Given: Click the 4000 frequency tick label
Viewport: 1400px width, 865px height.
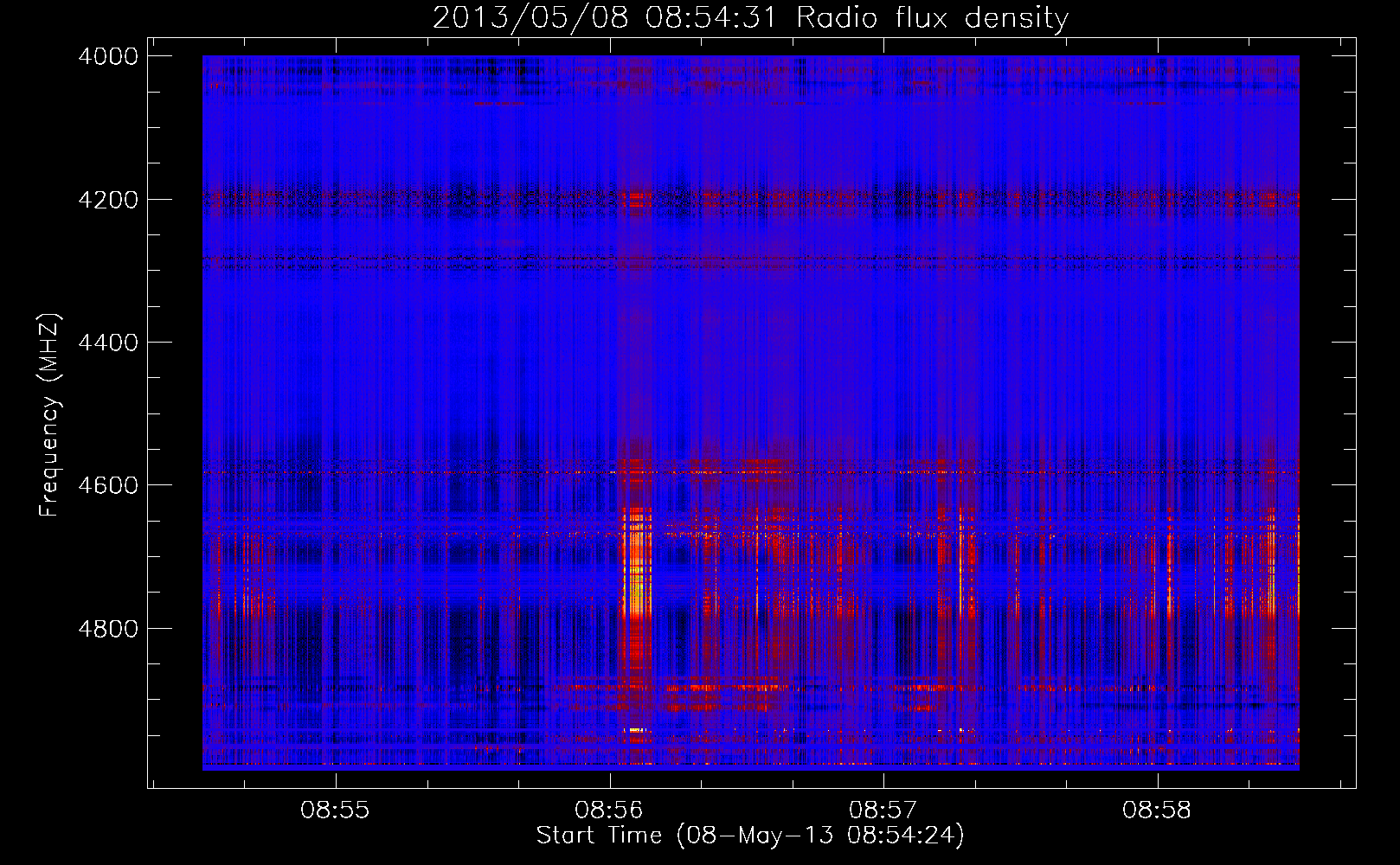Looking at the screenshot, I should [108, 56].
